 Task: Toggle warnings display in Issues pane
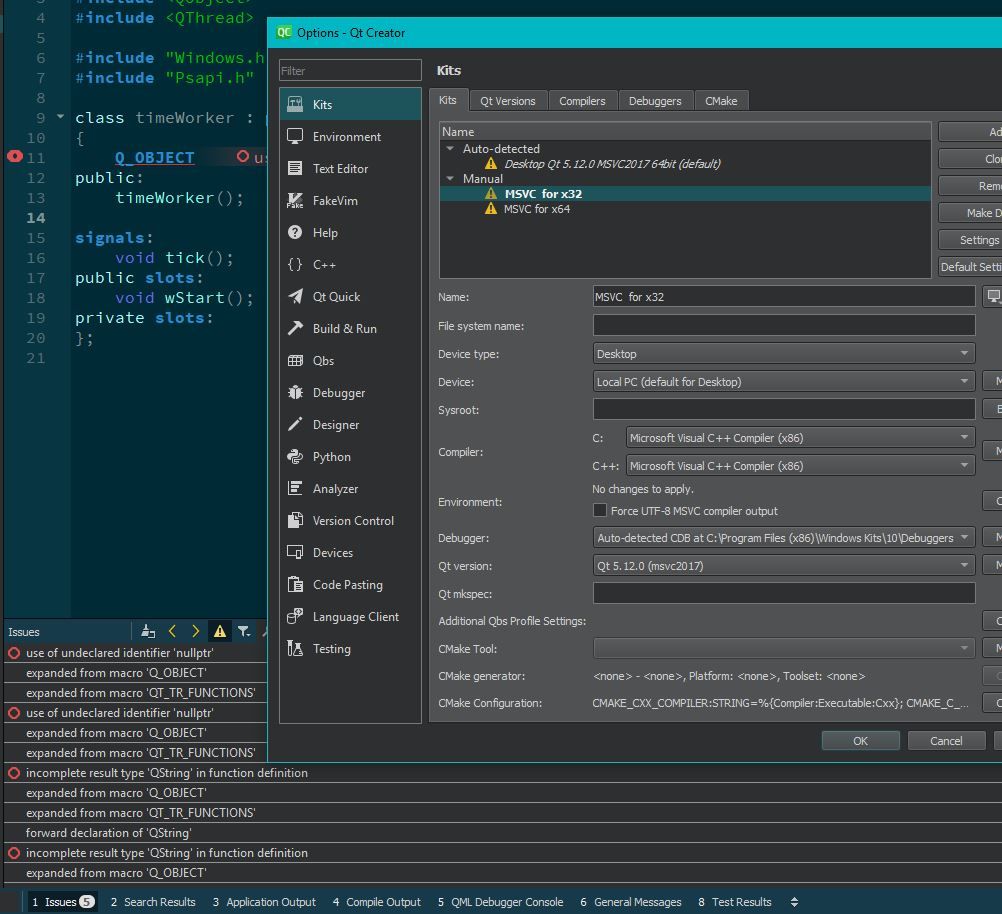pyautogui.click(x=220, y=631)
